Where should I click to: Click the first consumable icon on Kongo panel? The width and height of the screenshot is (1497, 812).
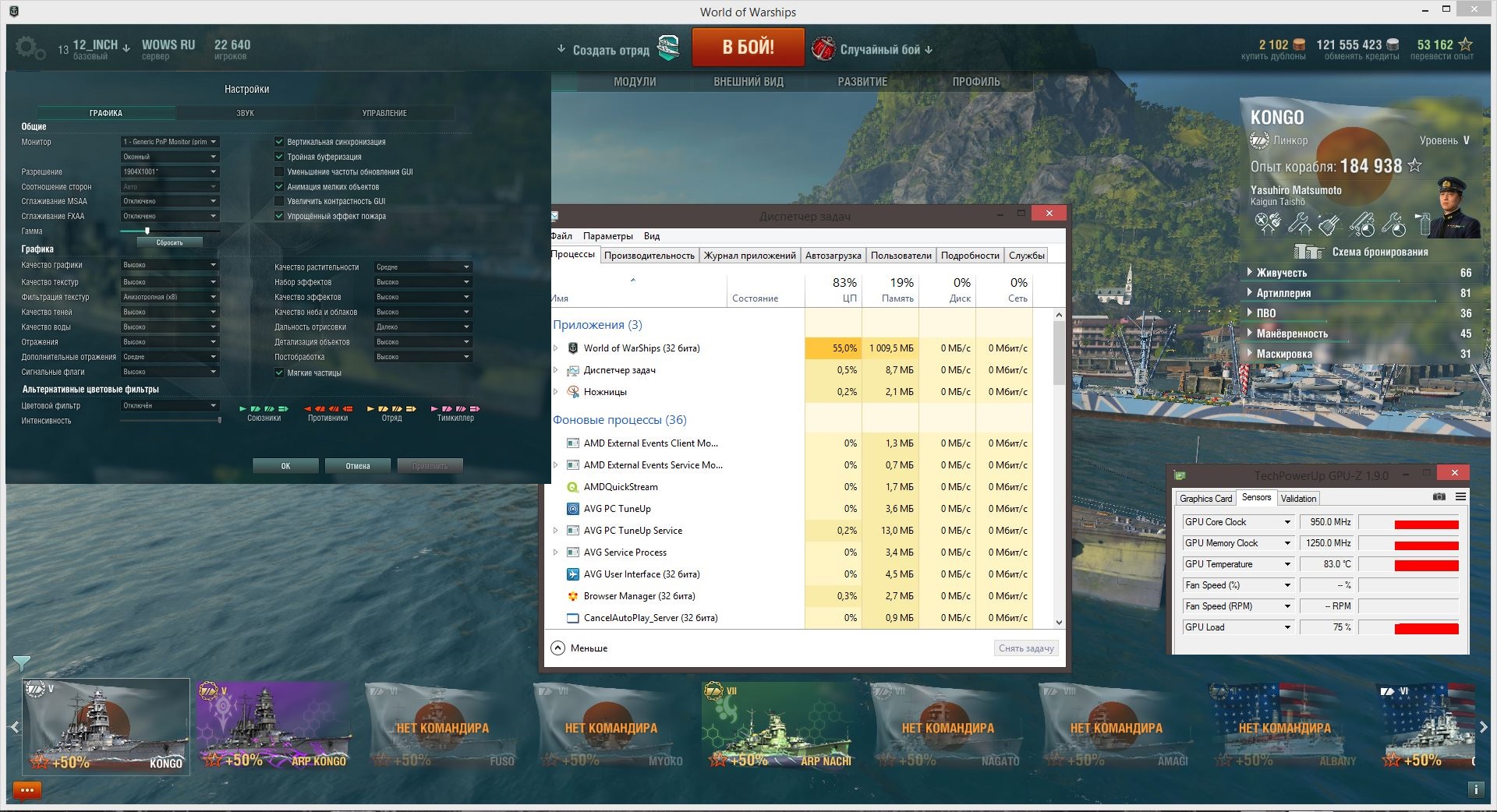pyautogui.click(x=1268, y=224)
